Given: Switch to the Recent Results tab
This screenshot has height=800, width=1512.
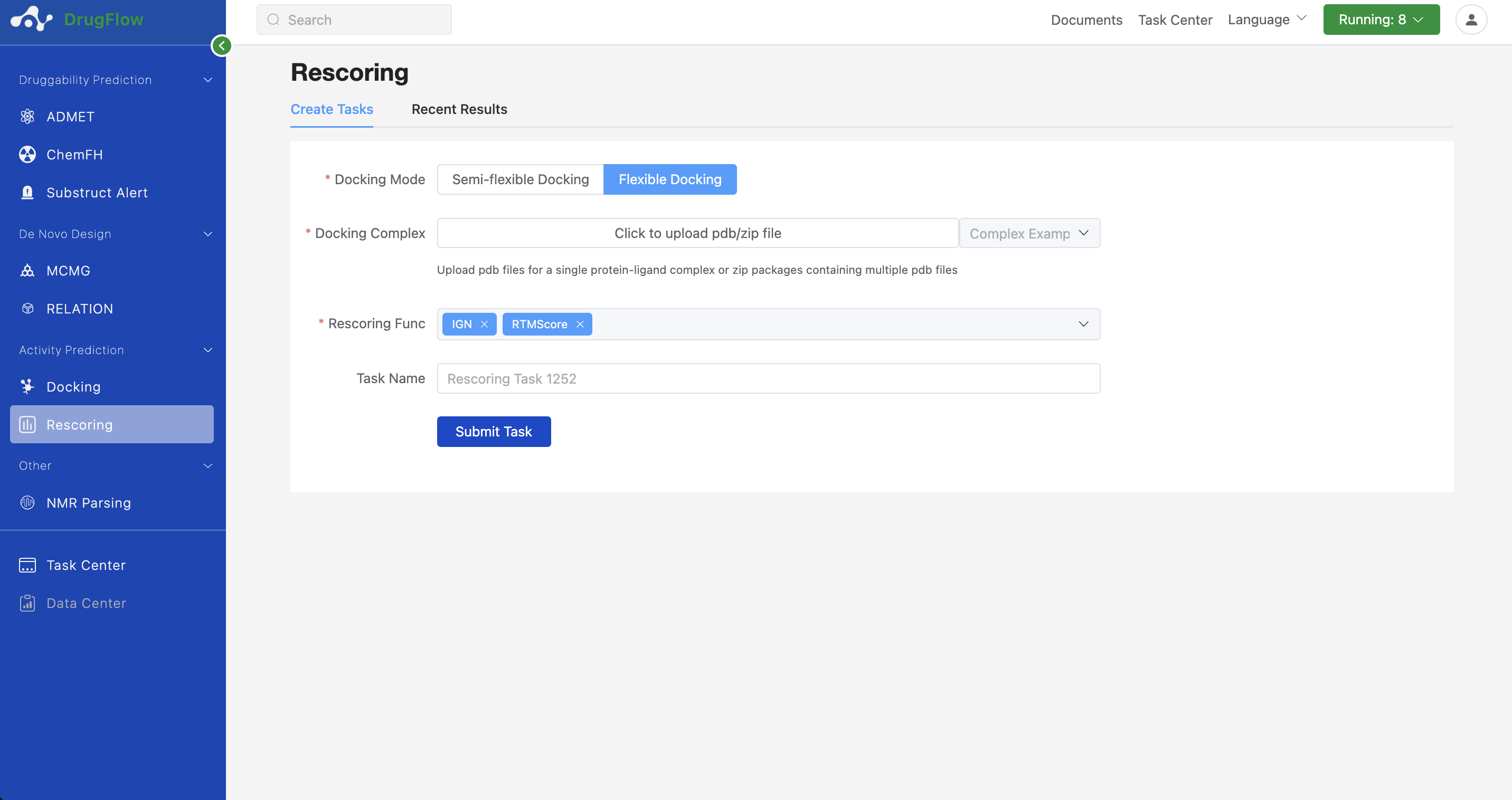Looking at the screenshot, I should click(x=459, y=109).
